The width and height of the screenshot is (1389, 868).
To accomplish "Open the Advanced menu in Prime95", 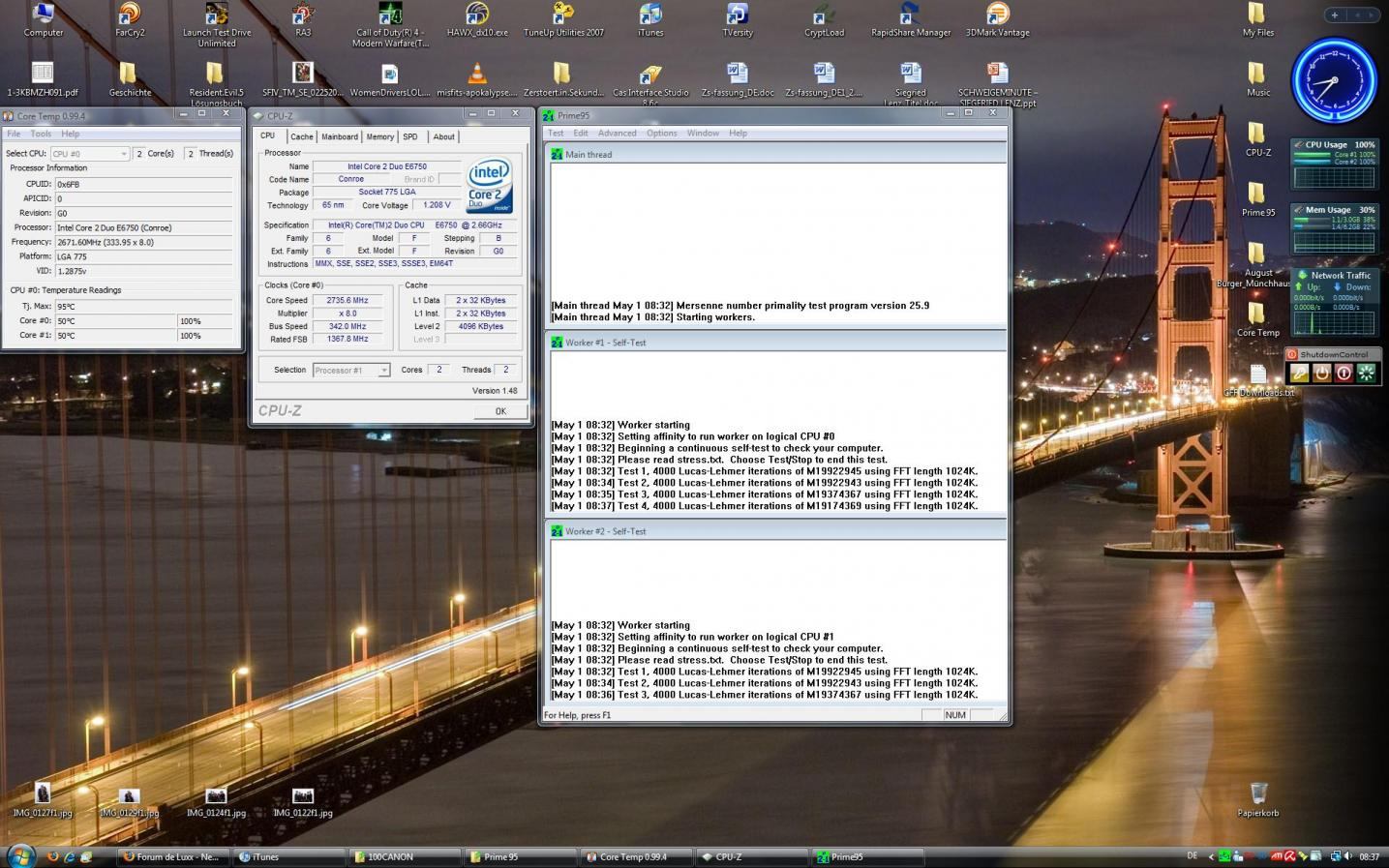I will (x=617, y=134).
